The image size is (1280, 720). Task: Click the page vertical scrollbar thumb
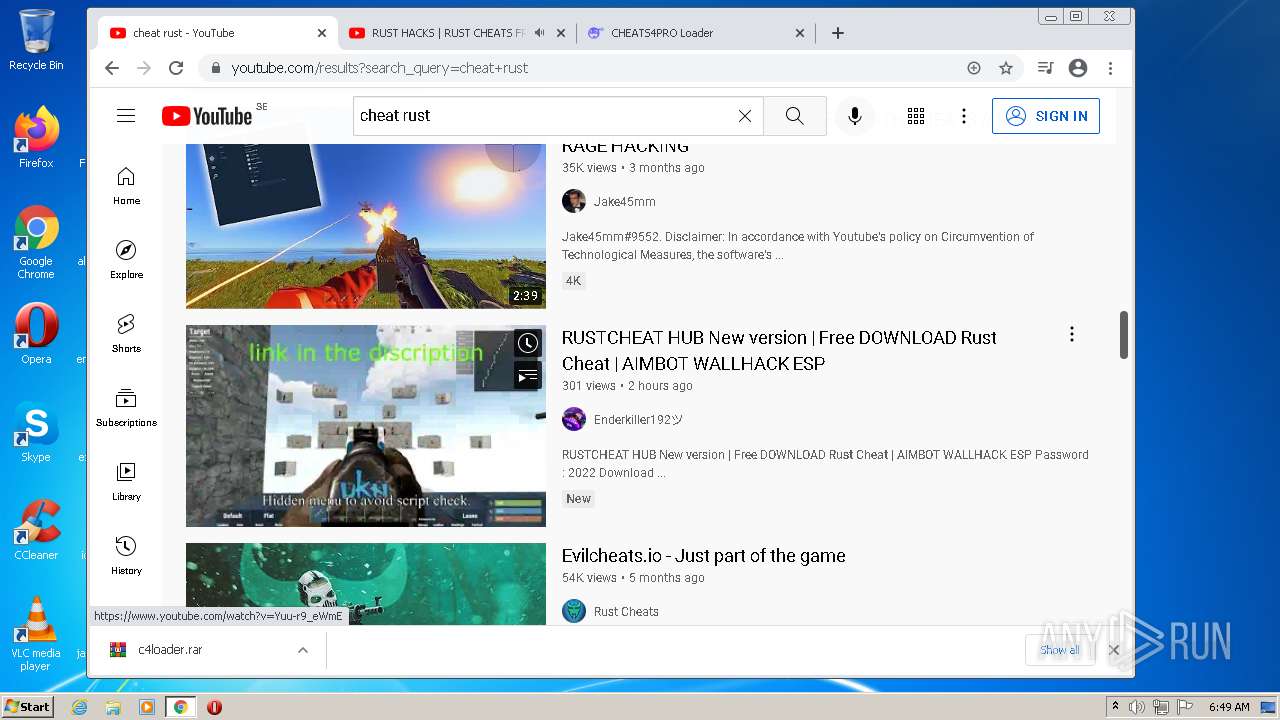pyautogui.click(x=1123, y=335)
